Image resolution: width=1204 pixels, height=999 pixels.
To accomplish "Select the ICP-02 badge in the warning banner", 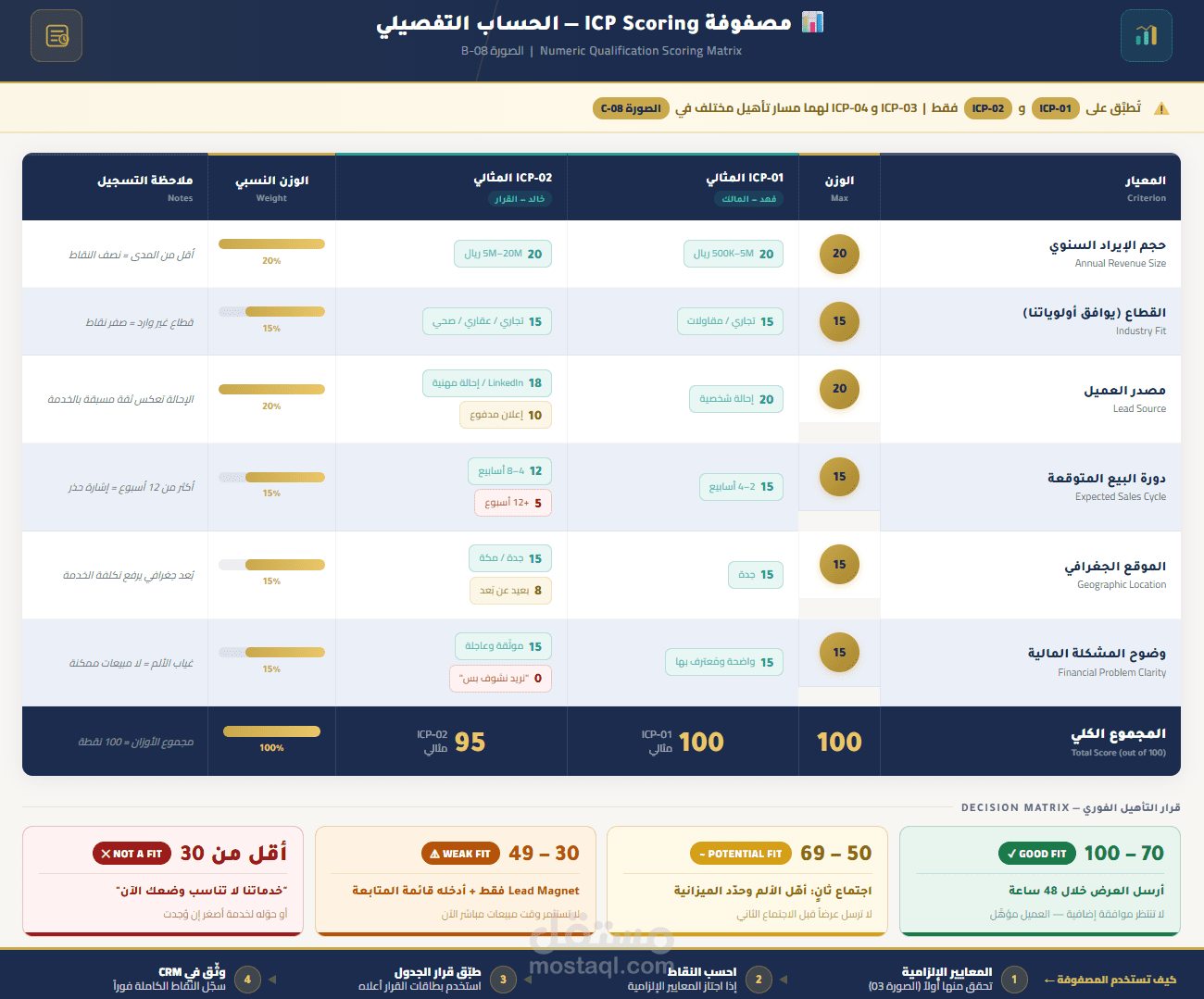I will tap(988, 108).
